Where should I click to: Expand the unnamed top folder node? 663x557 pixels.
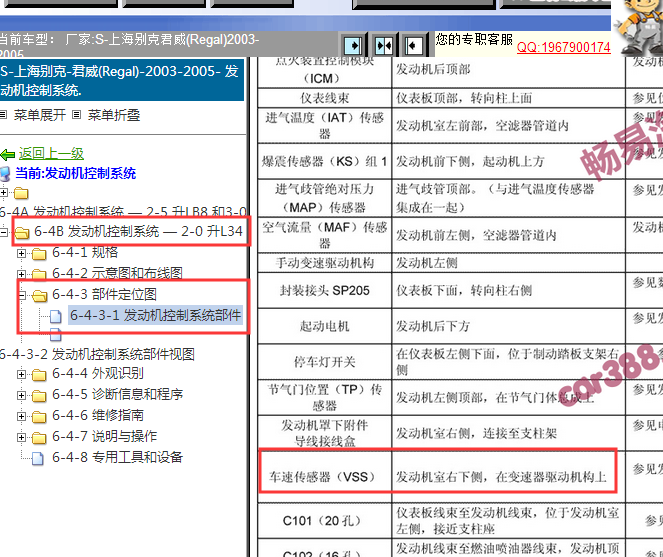click(4, 193)
